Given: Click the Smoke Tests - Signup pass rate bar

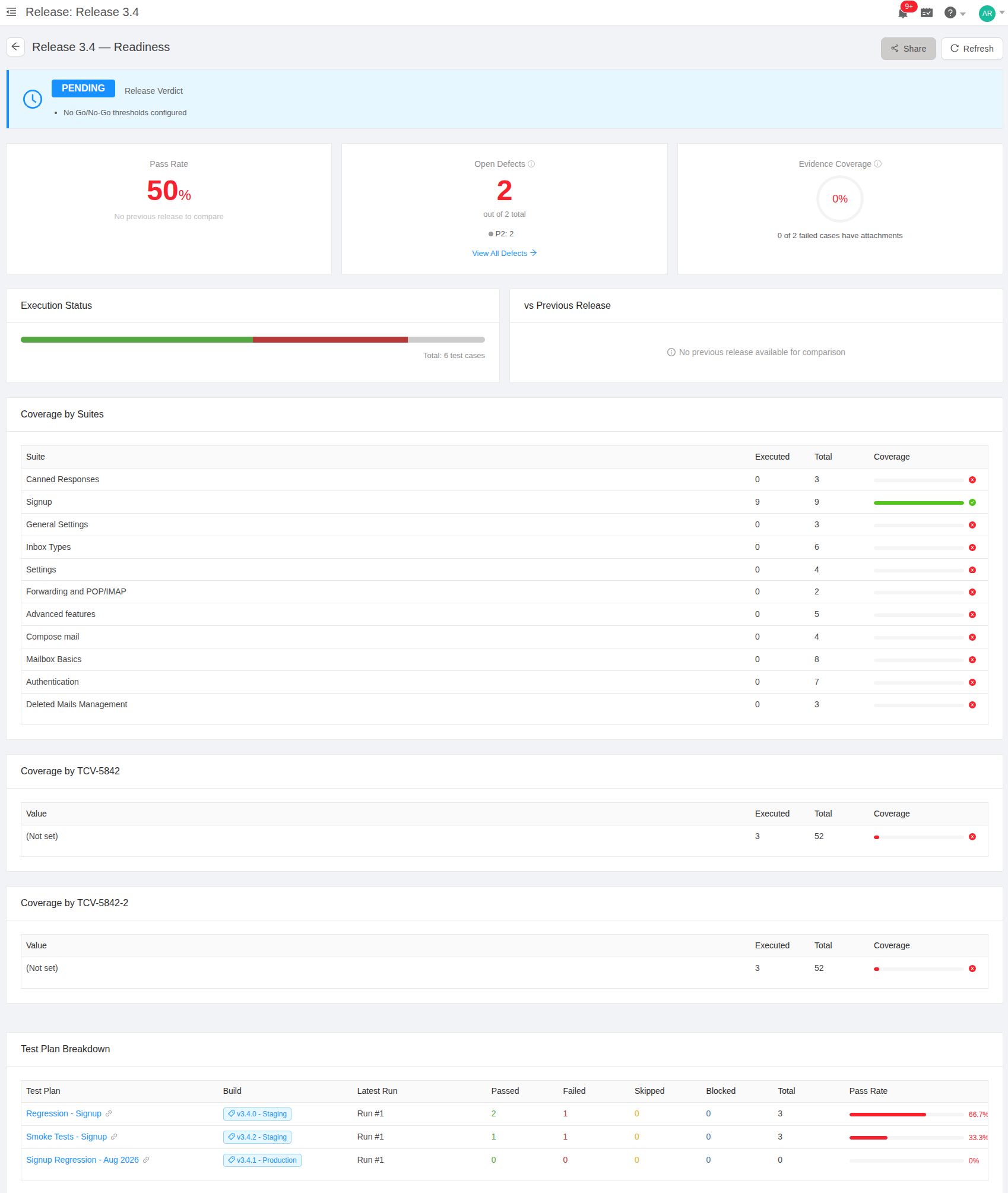Looking at the screenshot, I should tap(906, 1138).
